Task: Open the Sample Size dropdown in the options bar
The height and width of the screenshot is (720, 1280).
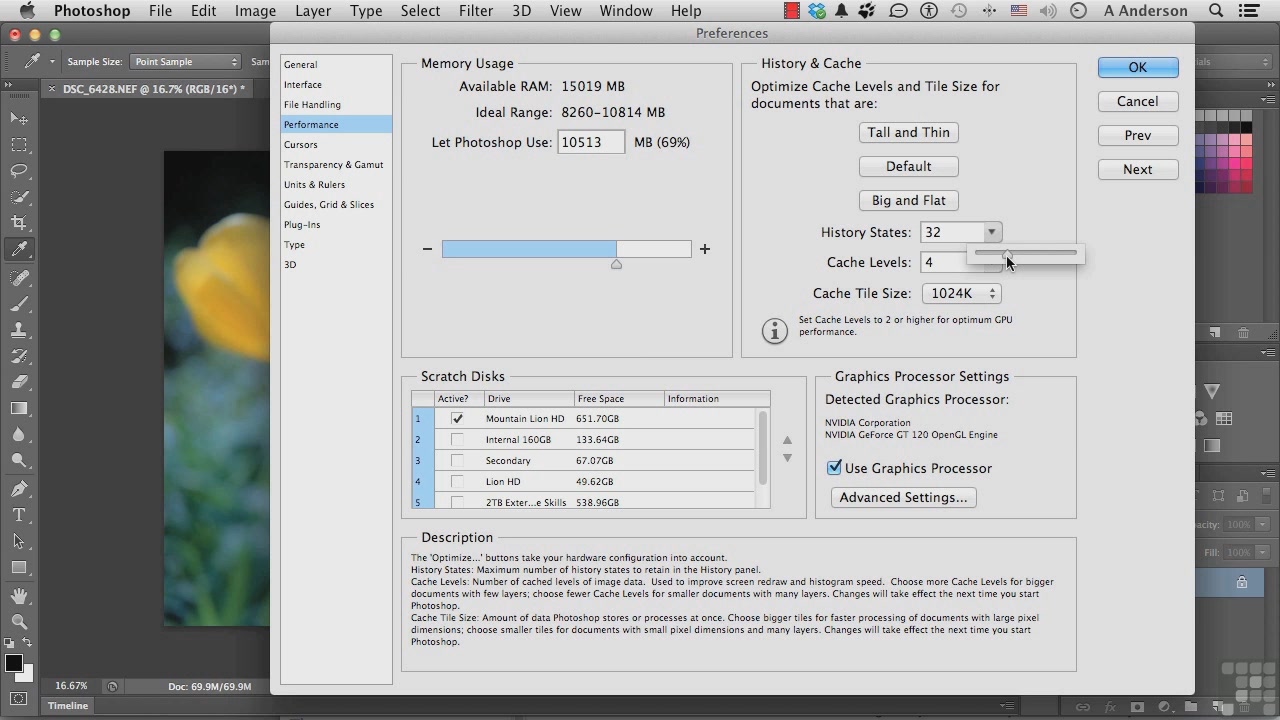Action: pyautogui.click(x=186, y=62)
